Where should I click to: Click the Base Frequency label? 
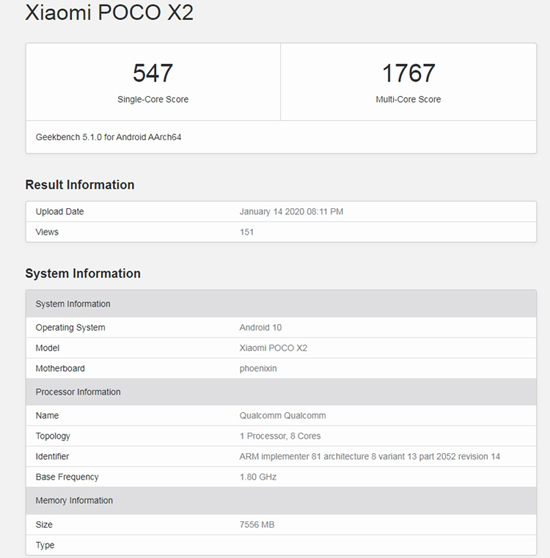(67, 477)
